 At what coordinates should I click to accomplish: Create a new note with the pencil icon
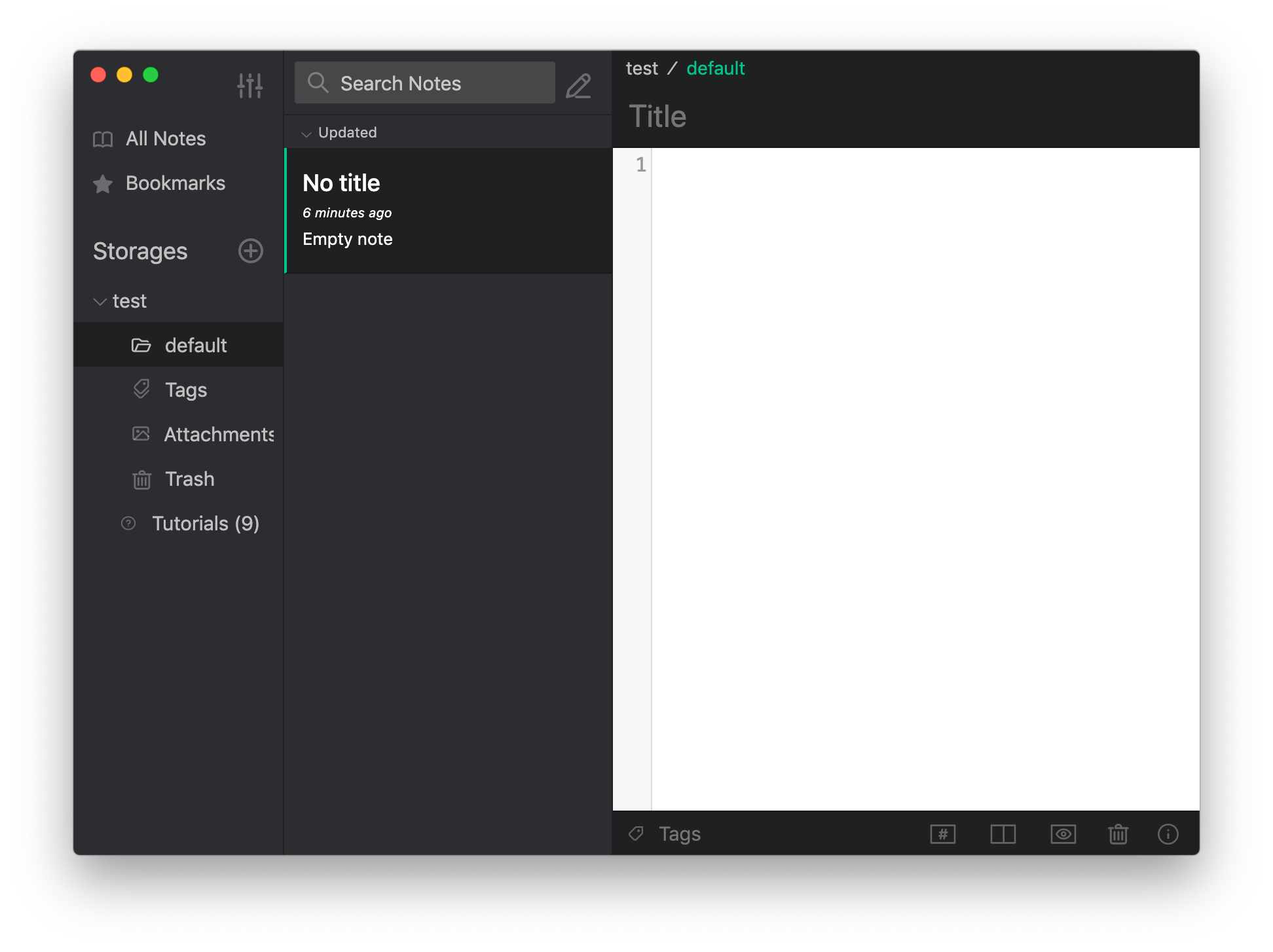pos(578,85)
